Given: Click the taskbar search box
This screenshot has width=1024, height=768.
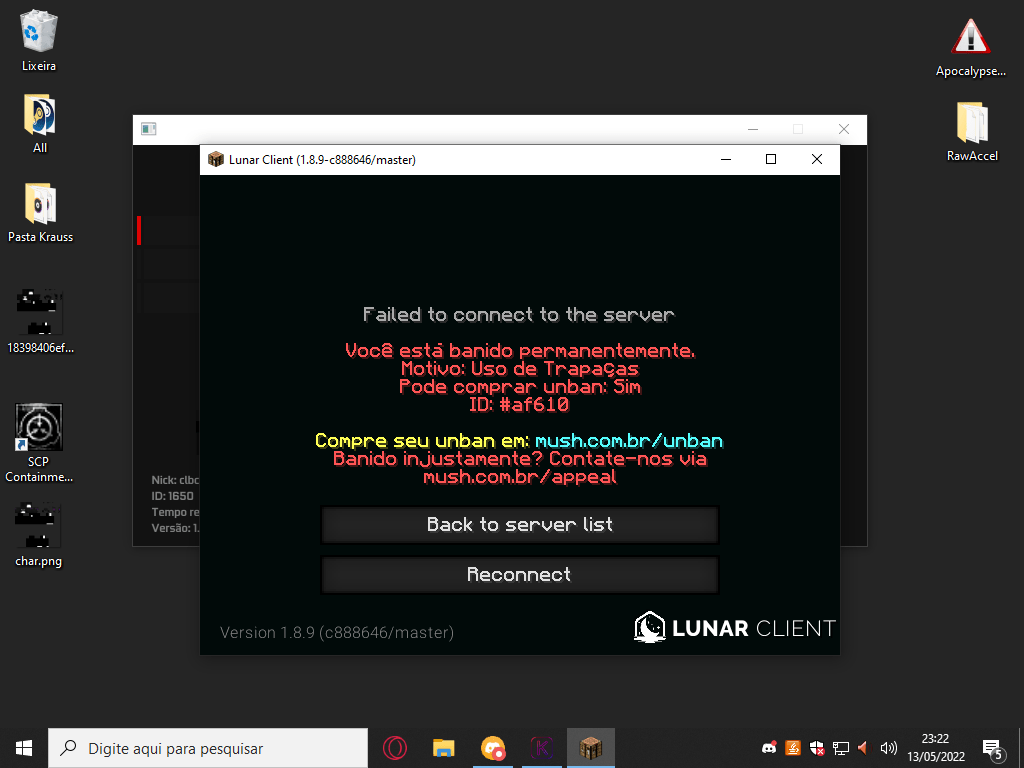Looking at the screenshot, I should click(x=208, y=748).
